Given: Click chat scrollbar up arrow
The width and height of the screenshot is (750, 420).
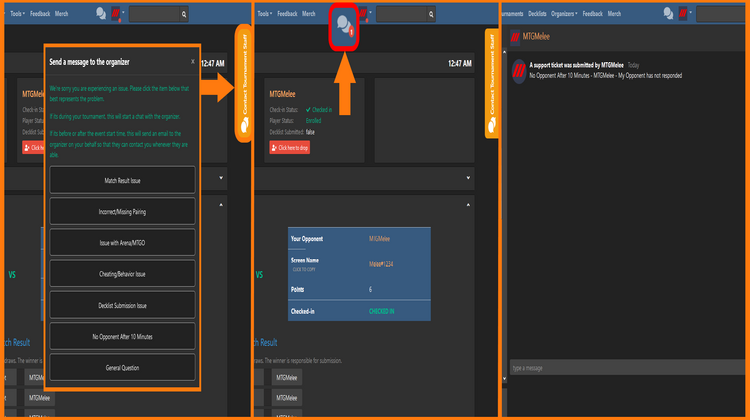Looking at the screenshot, I should (x=504, y=52).
